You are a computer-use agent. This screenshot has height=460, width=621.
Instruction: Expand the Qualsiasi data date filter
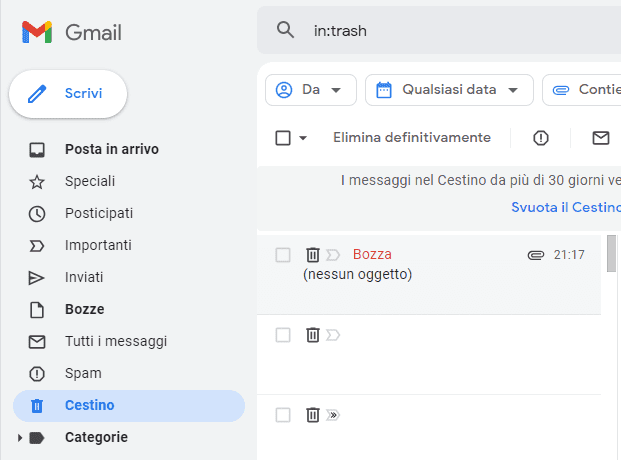point(448,90)
